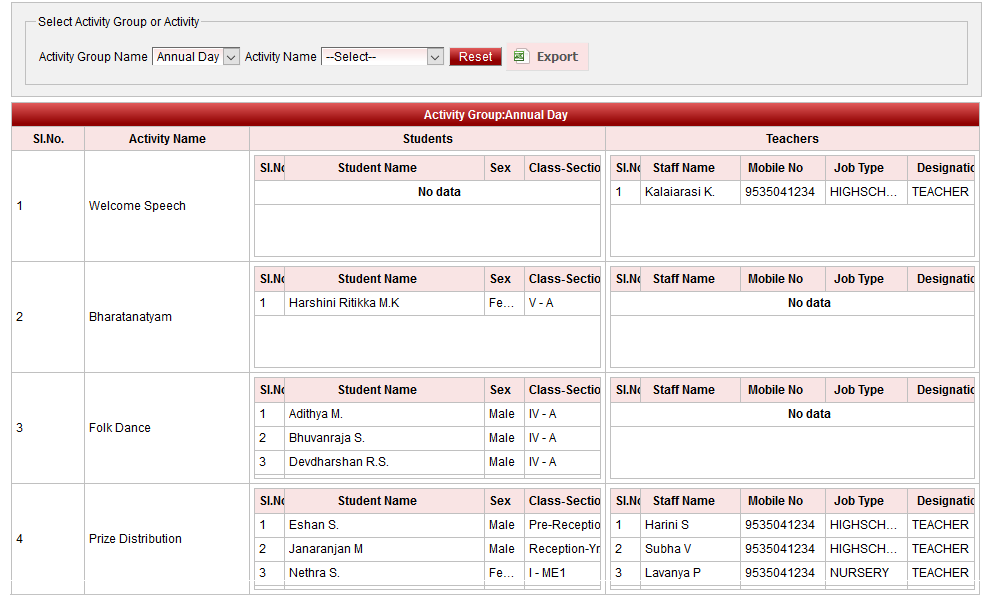
Task: Click the Export button label
Action: (x=557, y=57)
